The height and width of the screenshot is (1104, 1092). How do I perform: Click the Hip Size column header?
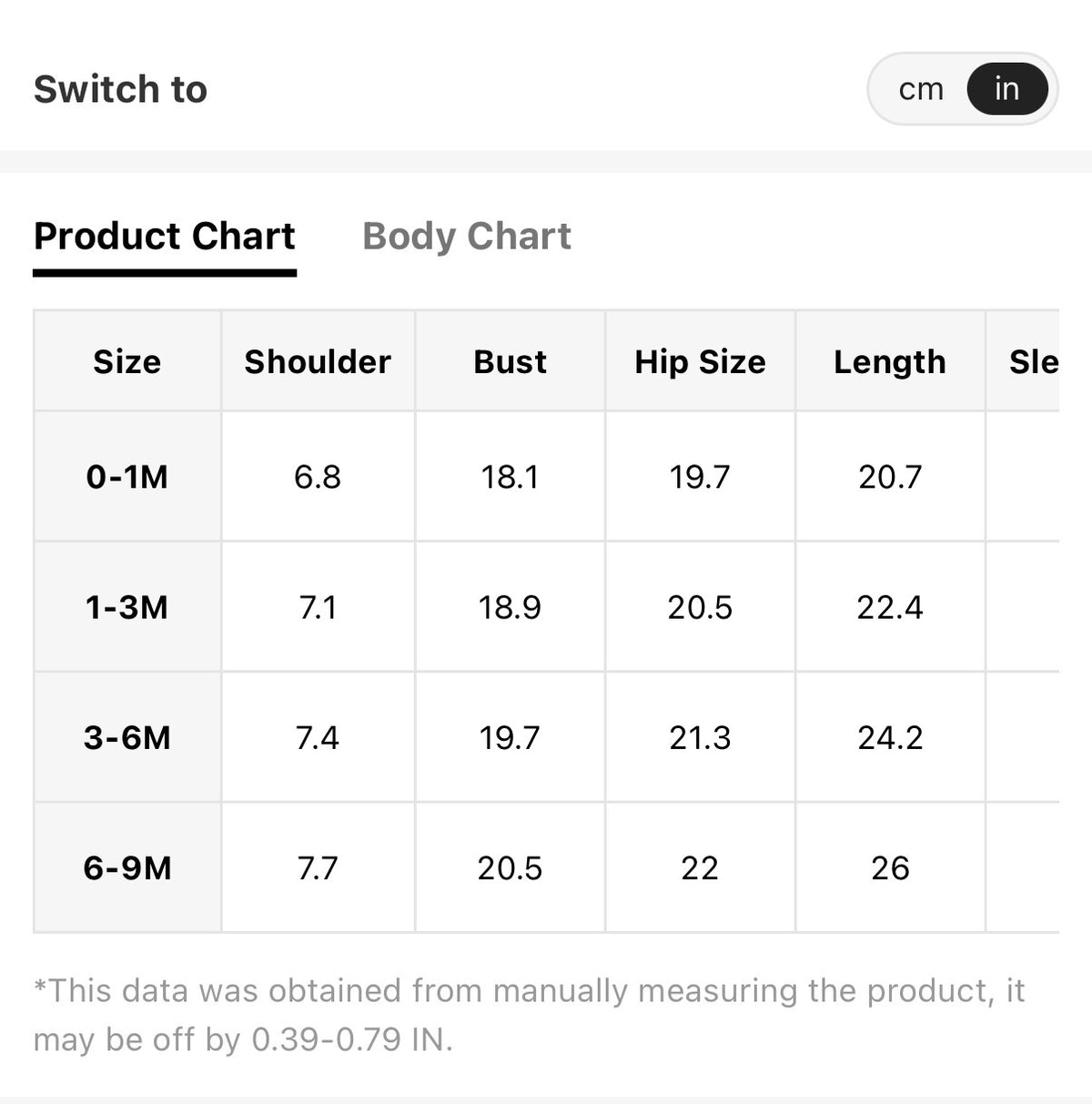coord(700,361)
